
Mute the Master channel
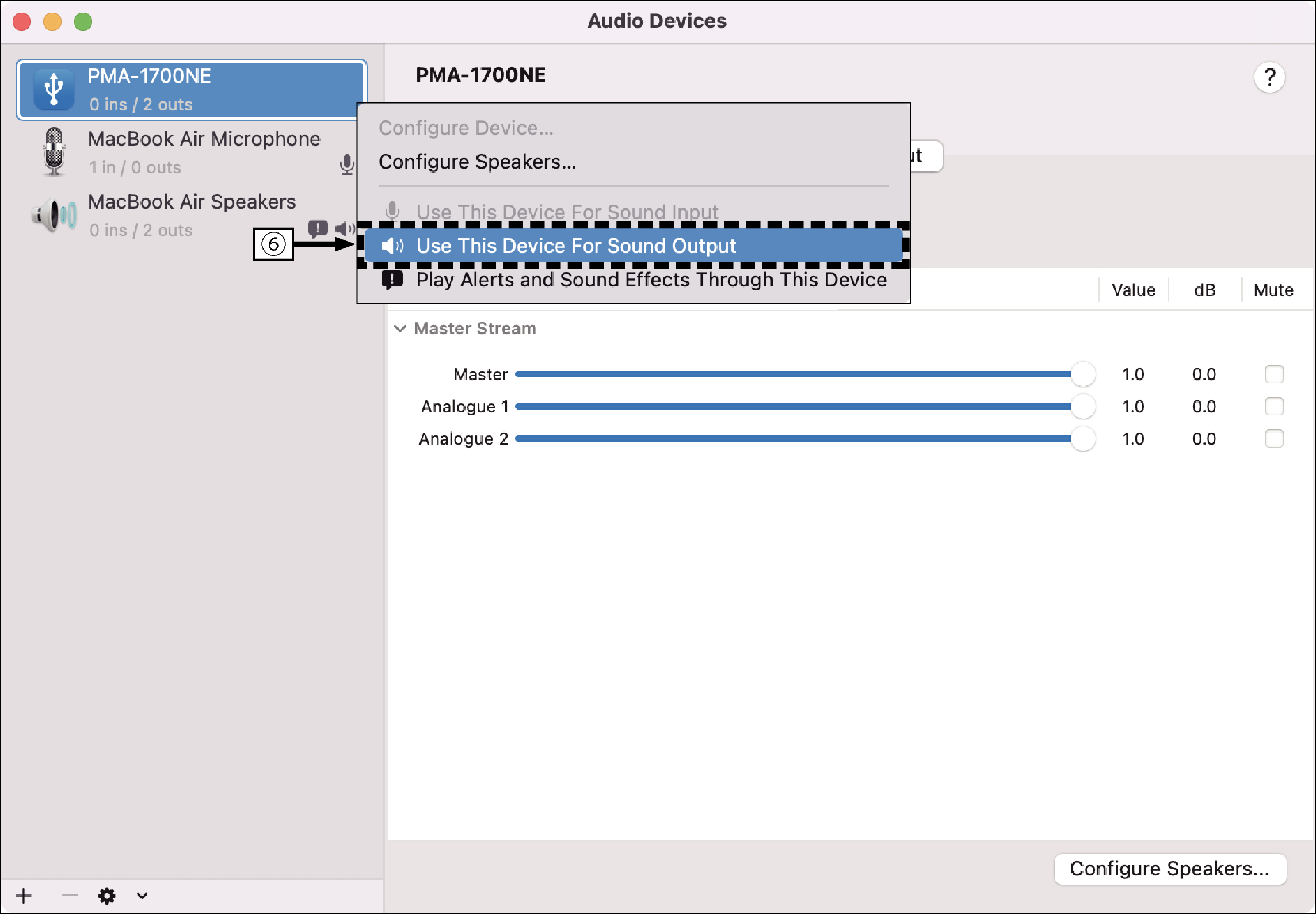click(x=1274, y=374)
